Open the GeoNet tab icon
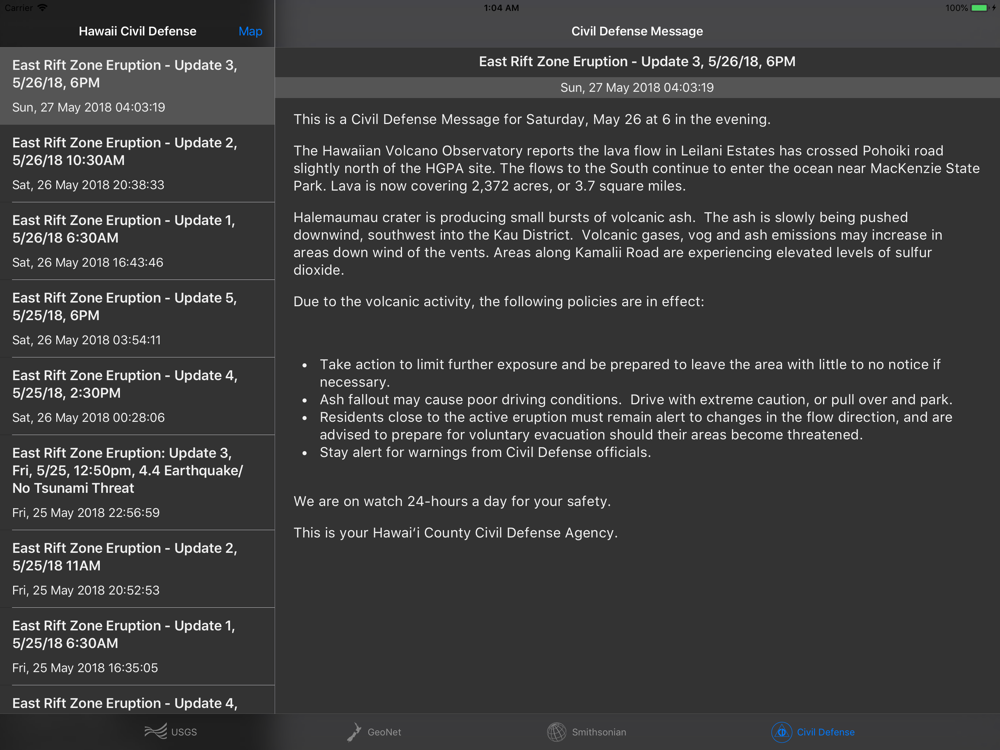The height and width of the screenshot is (750, 1000). point(354,732)
